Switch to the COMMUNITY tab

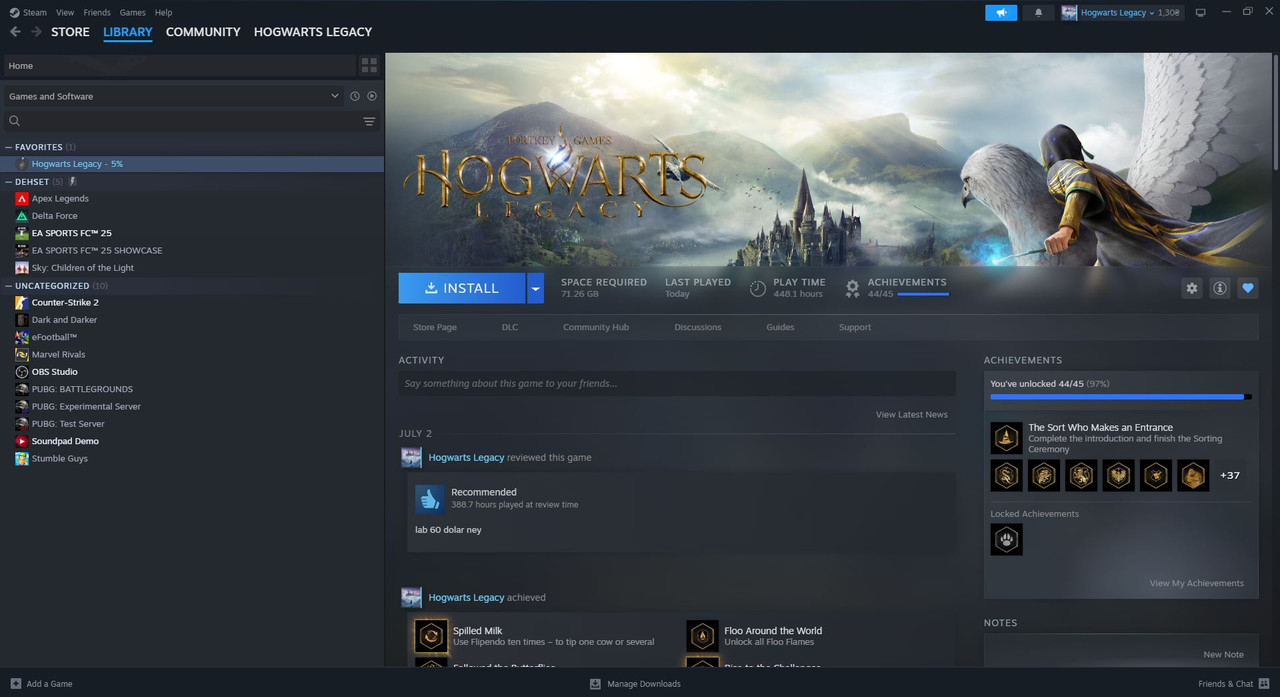pos(203,32)
